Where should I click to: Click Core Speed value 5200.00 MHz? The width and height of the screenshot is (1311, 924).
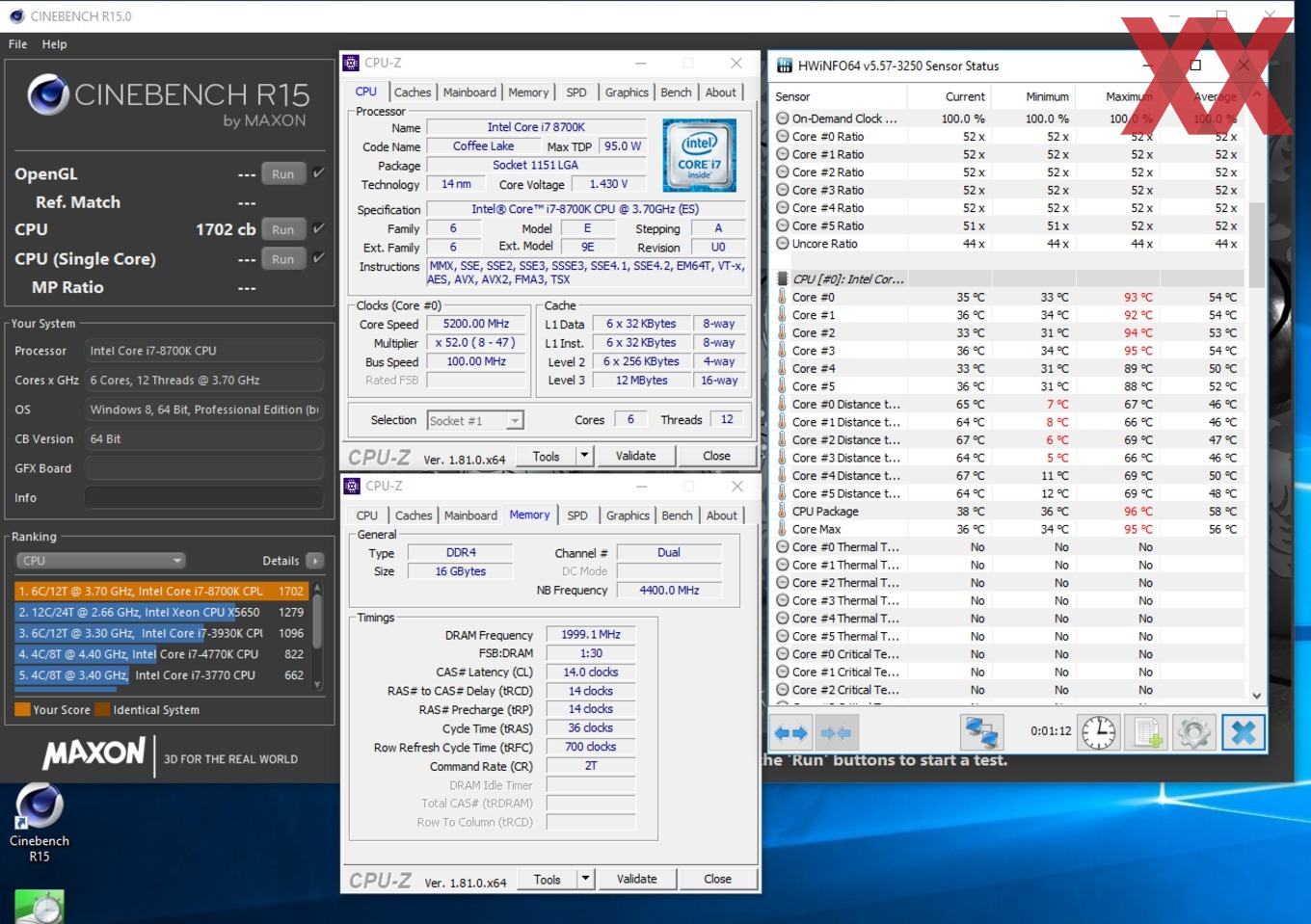(x=476, y=324)
